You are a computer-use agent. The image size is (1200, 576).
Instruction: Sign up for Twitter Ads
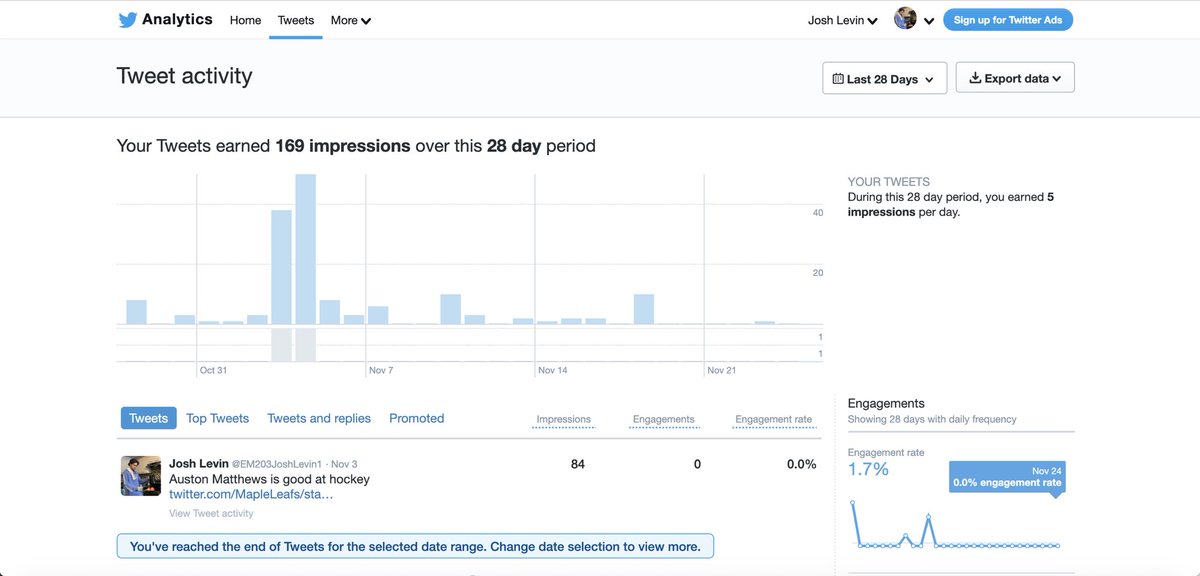[1008, 20]
